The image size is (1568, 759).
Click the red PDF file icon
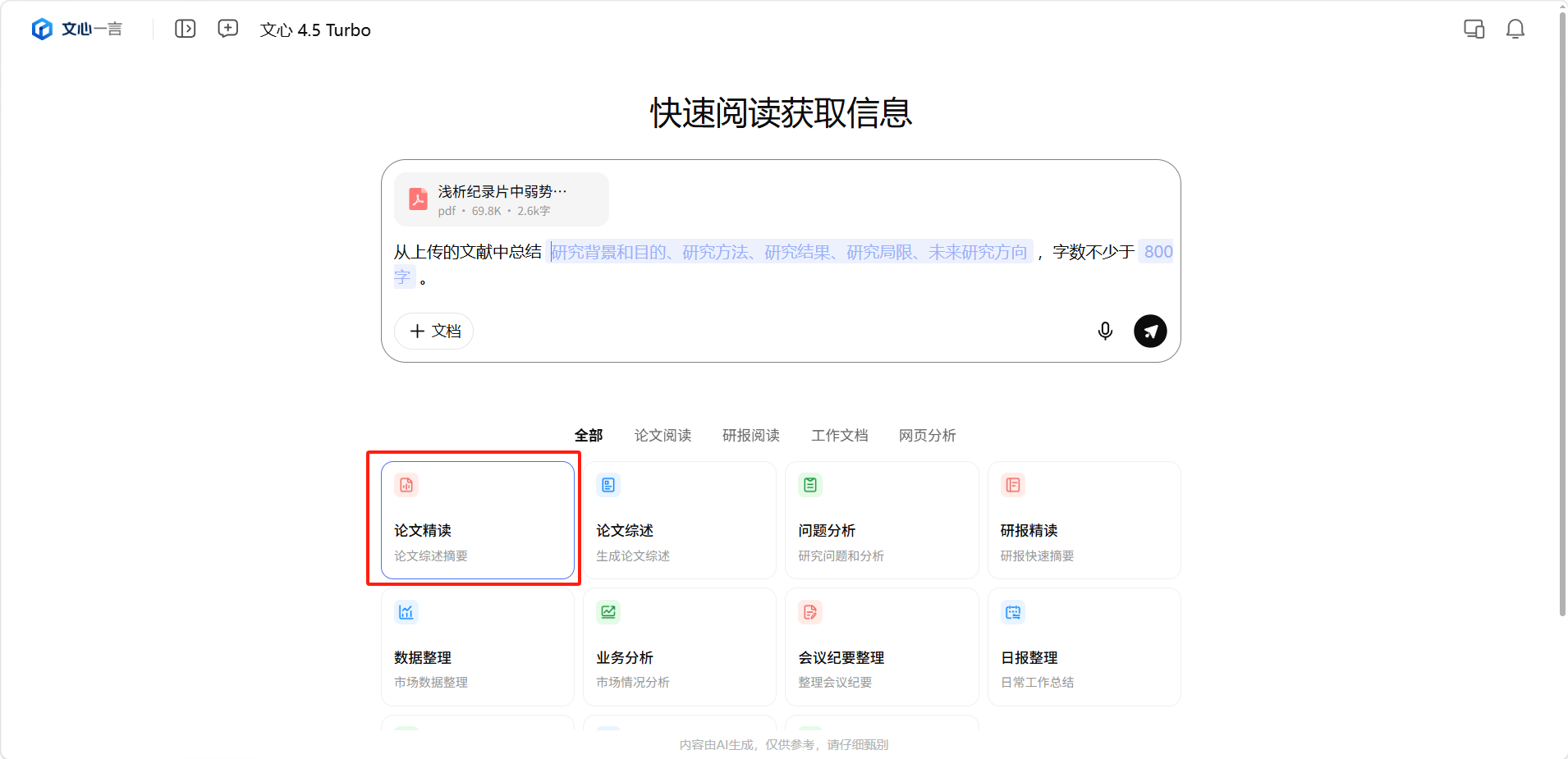click(x=419, y=199)
